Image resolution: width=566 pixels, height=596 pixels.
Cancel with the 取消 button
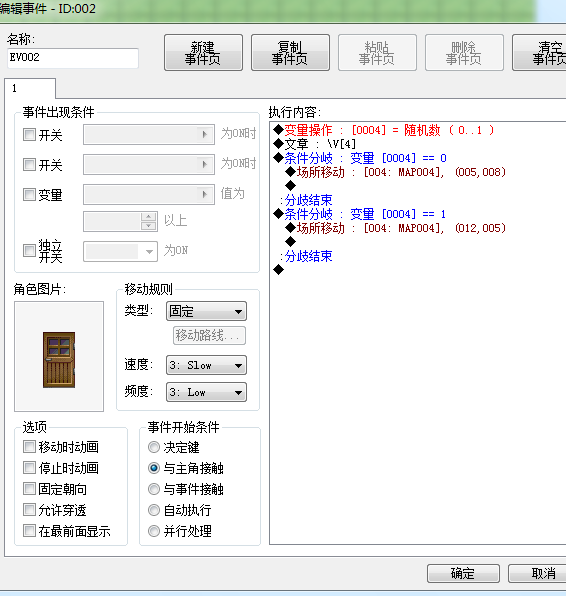pos(537,573)
